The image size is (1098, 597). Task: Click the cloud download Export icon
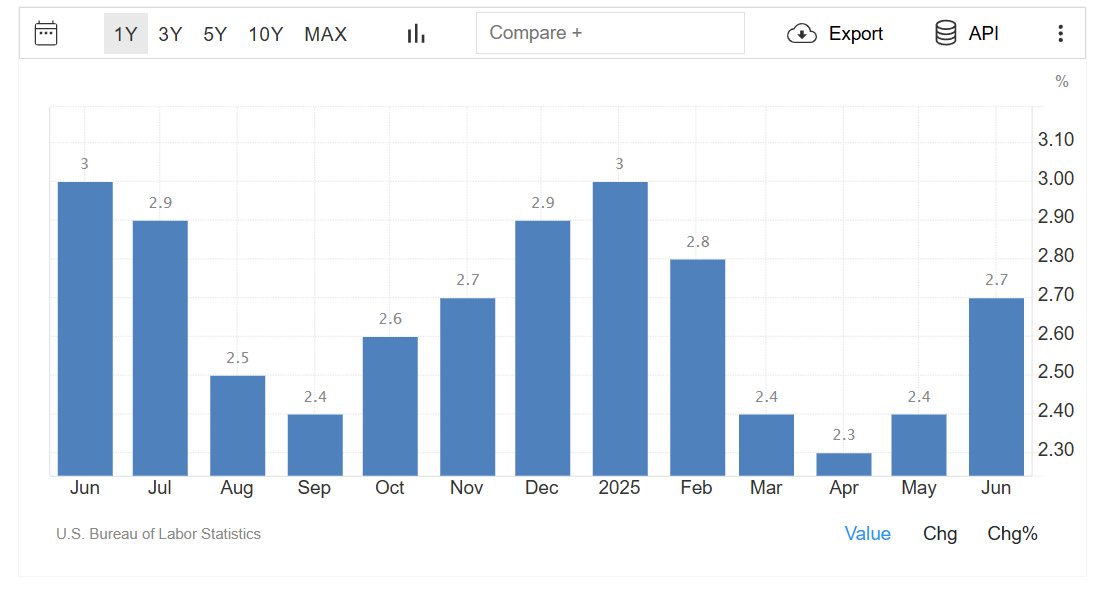pyautogui.click(x=802, y=33)
